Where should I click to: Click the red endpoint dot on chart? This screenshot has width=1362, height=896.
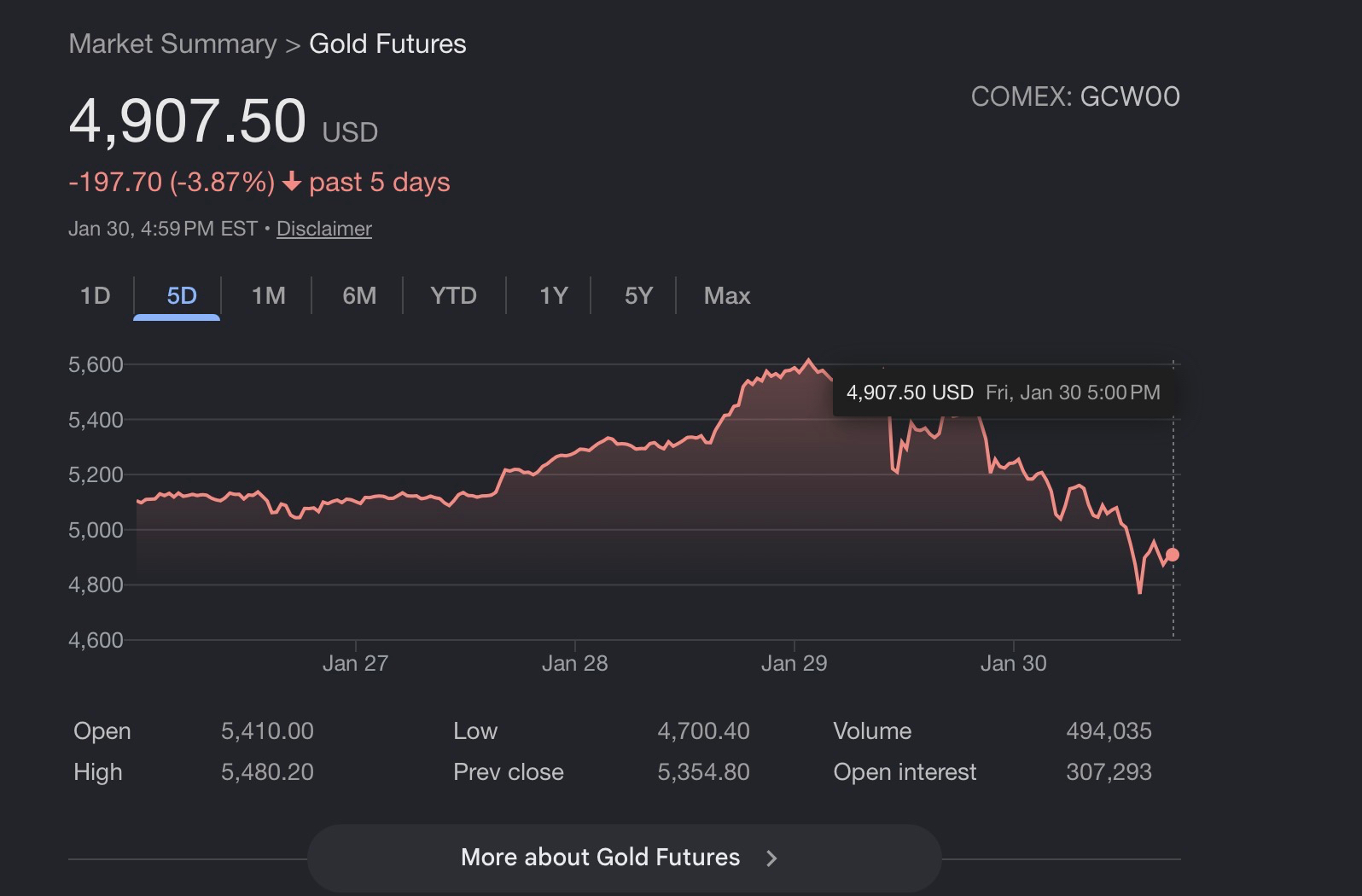[x=1173, y=555]
